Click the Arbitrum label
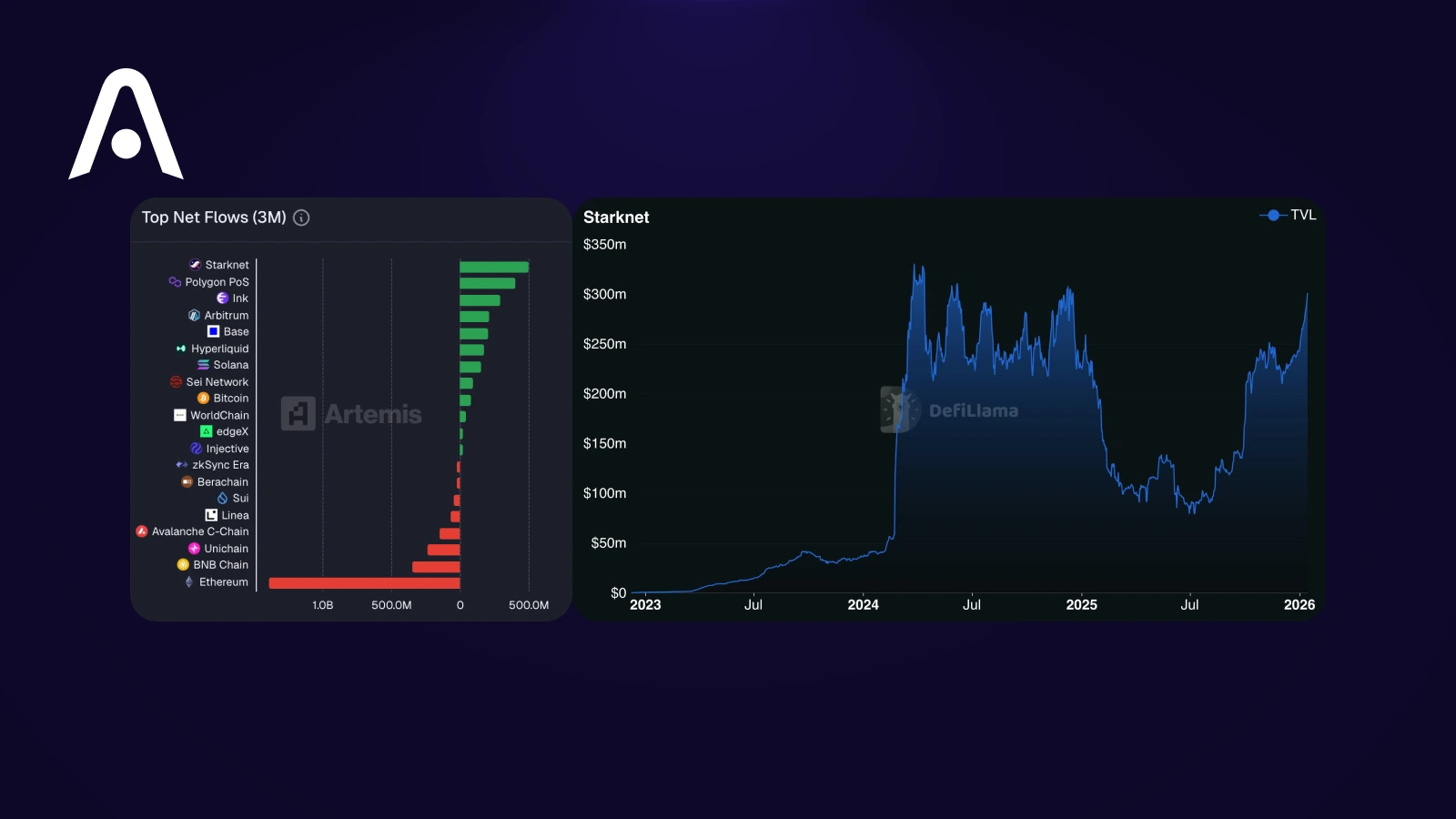 click(x=227, y=315)
